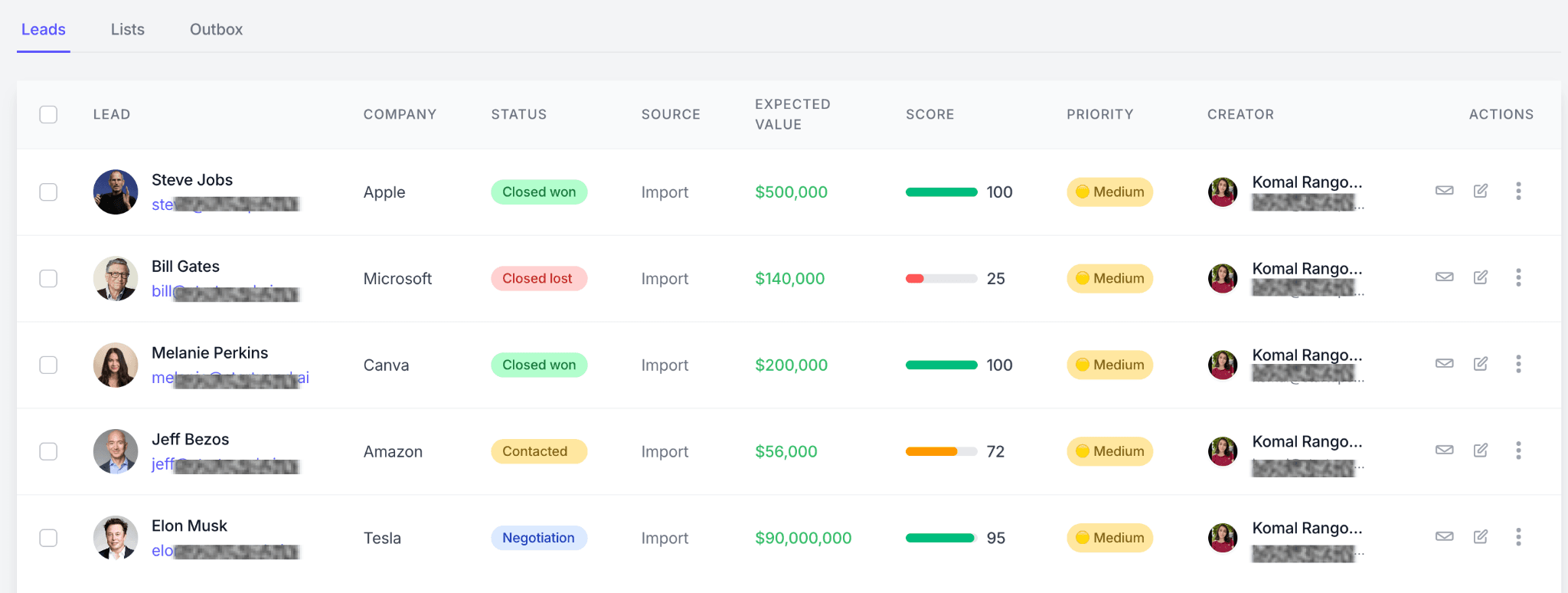Send email to Steve Jobs via envelope icon

[x=1444, y=191]
